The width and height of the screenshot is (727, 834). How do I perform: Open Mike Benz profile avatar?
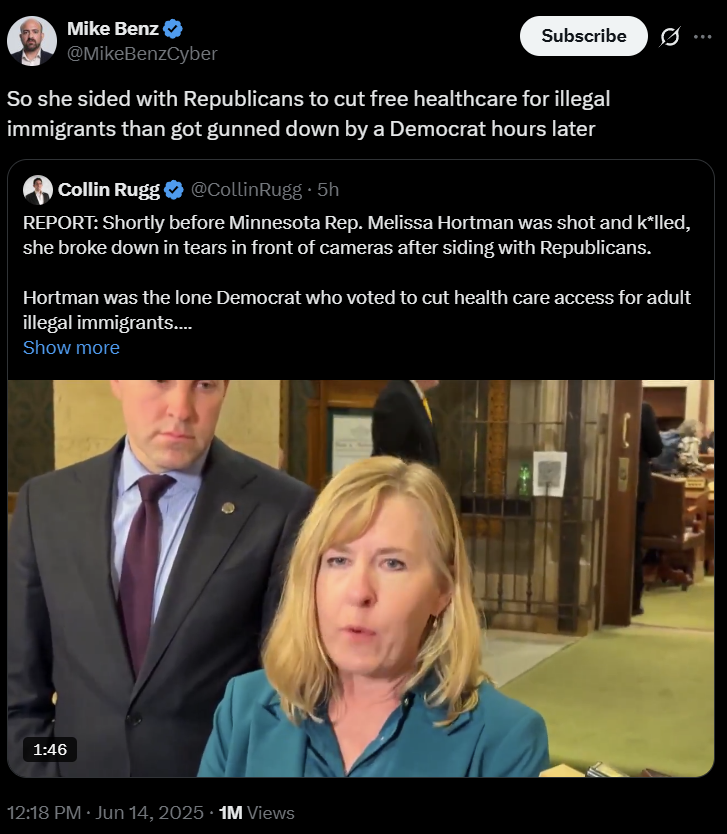click(31, 41)
